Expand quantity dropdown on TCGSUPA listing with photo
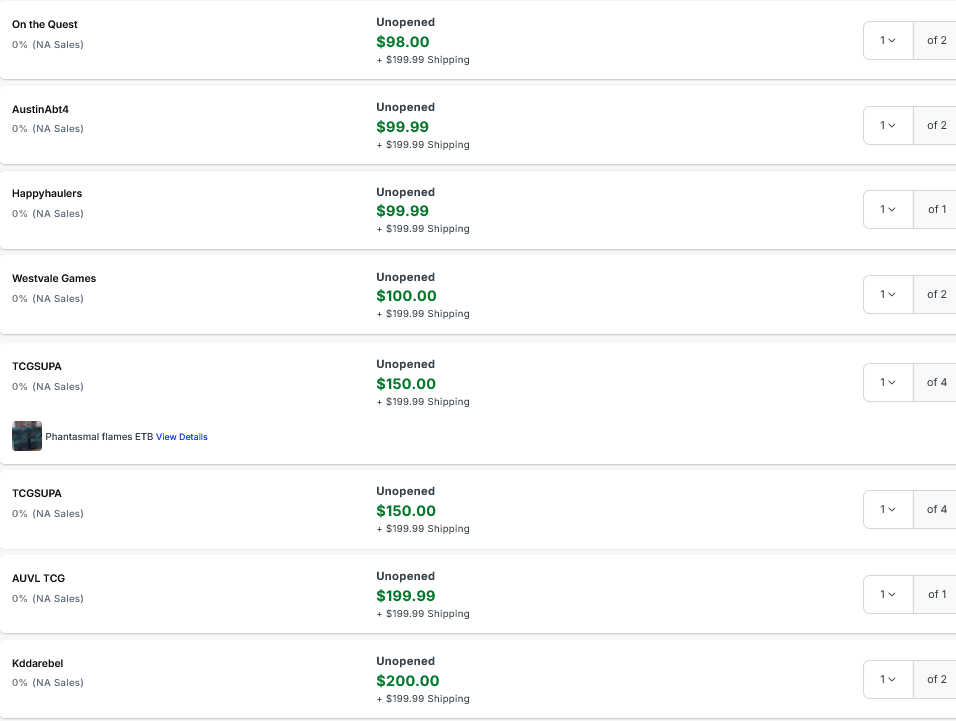956x721 pixels. pos(888,382)
